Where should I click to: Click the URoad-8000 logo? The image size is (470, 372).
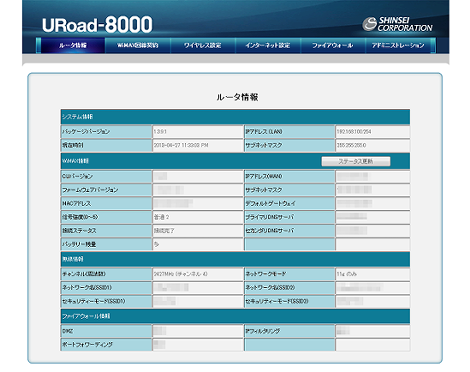point(97,25)
